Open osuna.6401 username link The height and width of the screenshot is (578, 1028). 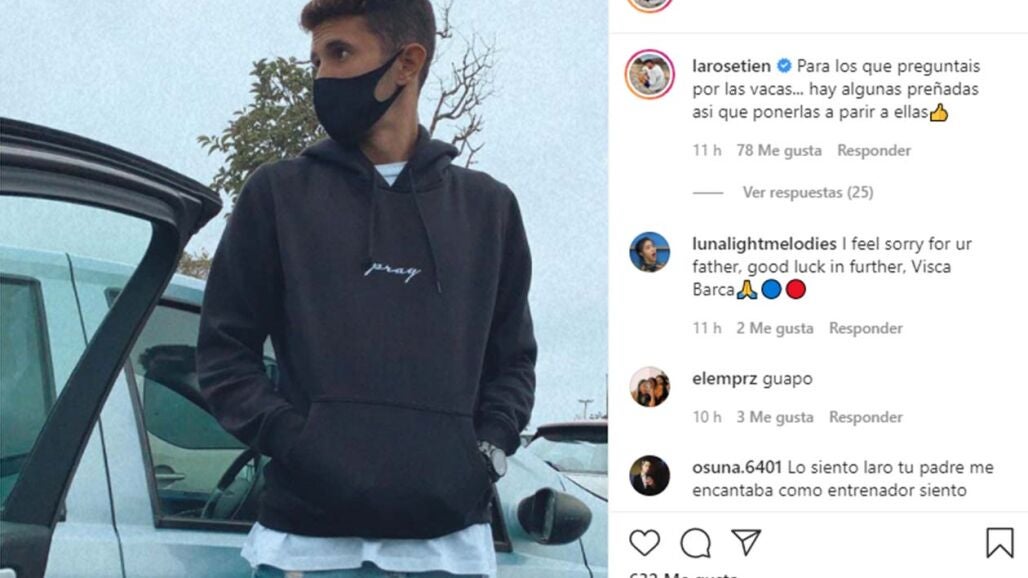click(737, 467)
